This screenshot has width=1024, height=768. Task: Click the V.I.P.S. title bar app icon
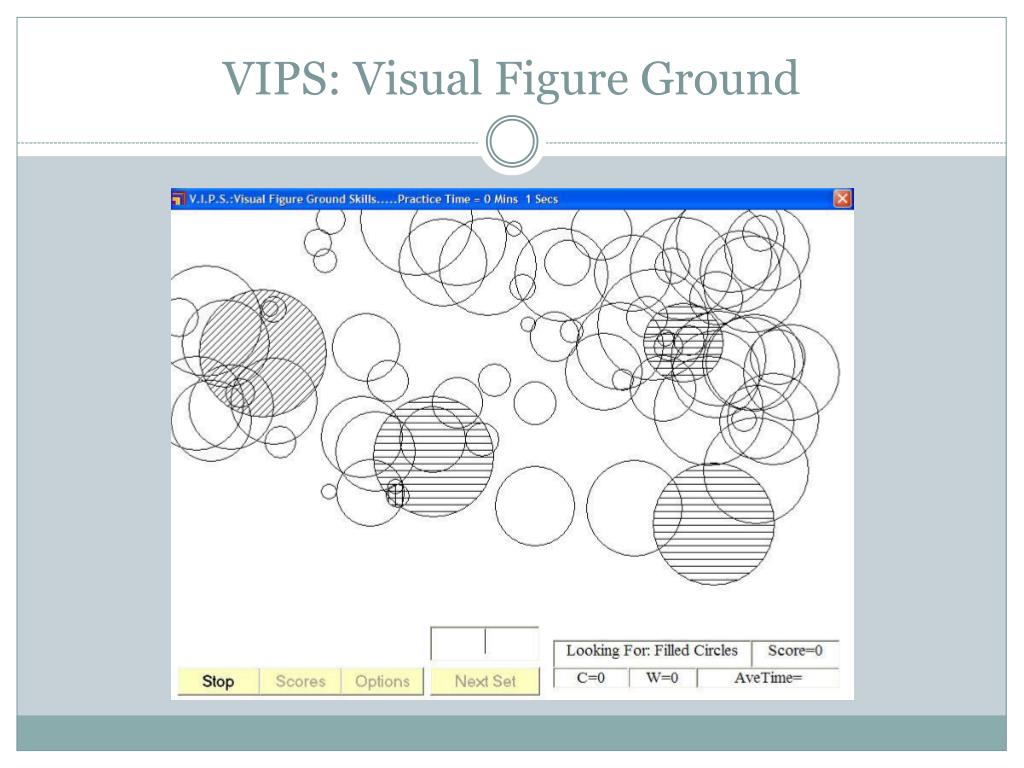(x=178, y=199)
